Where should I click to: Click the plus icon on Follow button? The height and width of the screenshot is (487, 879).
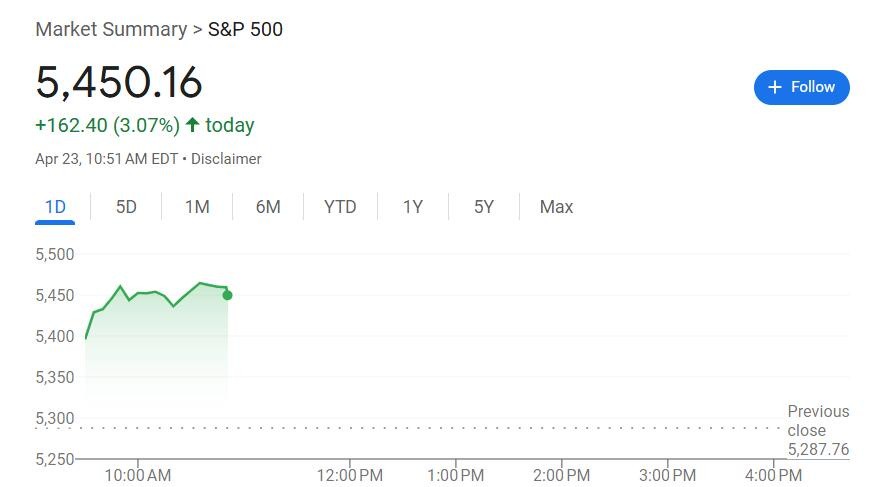(x=775, y=87)
